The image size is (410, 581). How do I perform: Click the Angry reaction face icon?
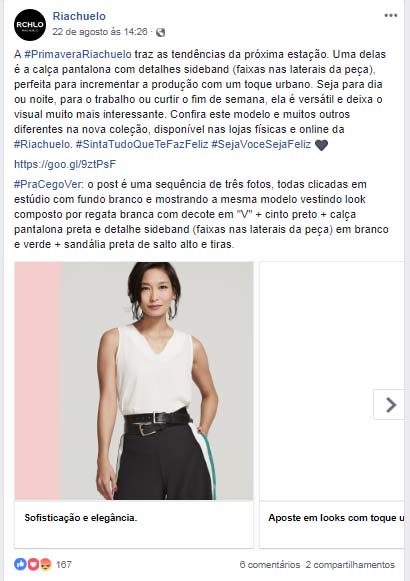46,564
